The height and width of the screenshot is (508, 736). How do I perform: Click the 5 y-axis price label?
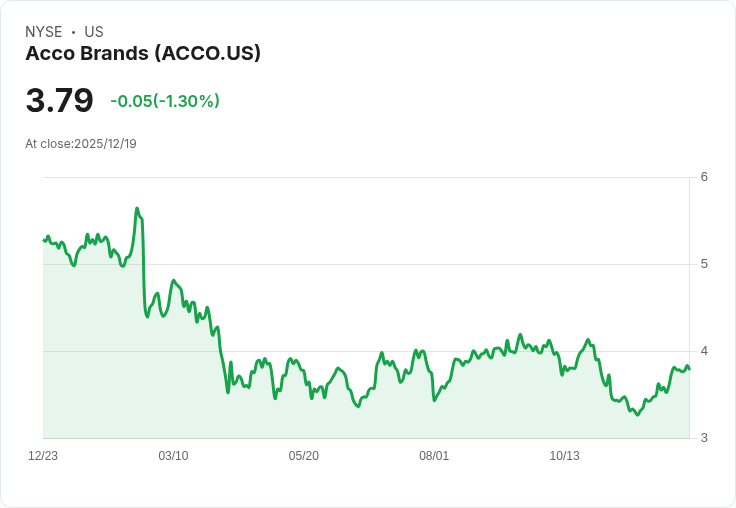[x=704, y=264]
